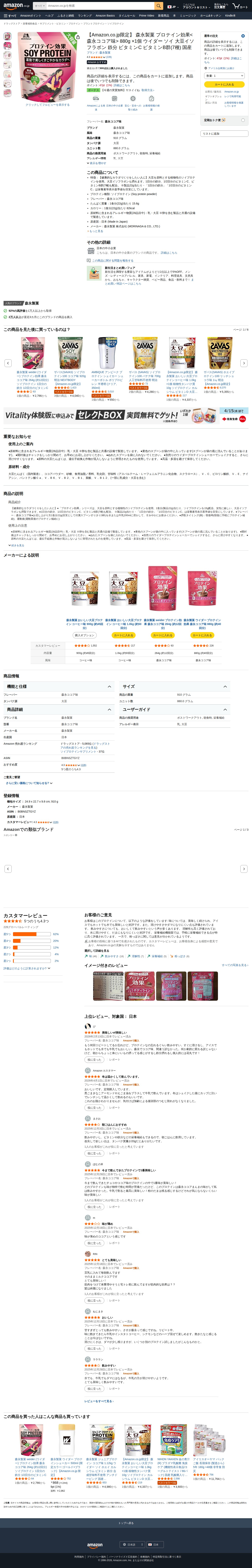
Task: Open ふるさと納税 in the navigation bar
Action: coord(66,16)
